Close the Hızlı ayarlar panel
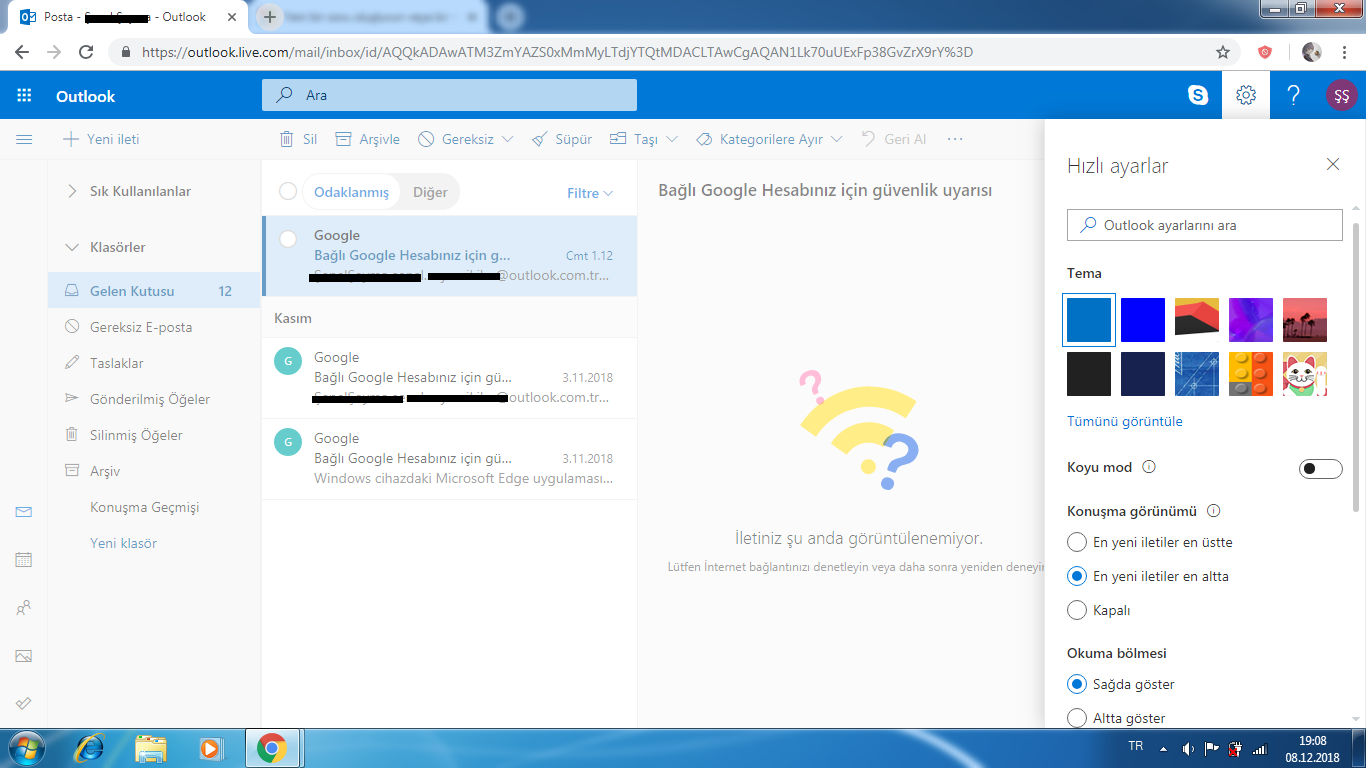This screenshot has width=1366, height=768. point(1332,164)
